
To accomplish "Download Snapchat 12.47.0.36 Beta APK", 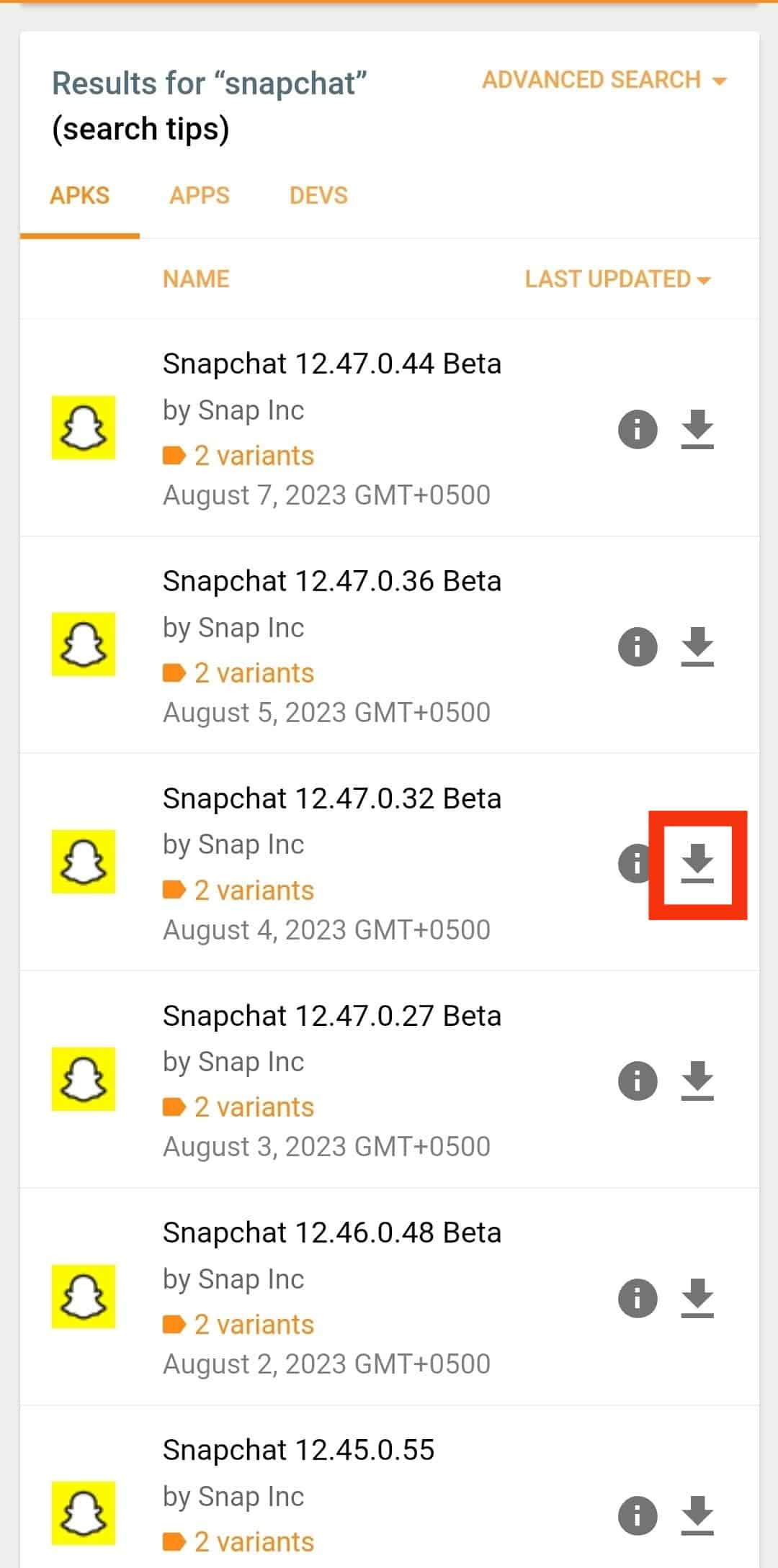I will [x=697, y=646].
